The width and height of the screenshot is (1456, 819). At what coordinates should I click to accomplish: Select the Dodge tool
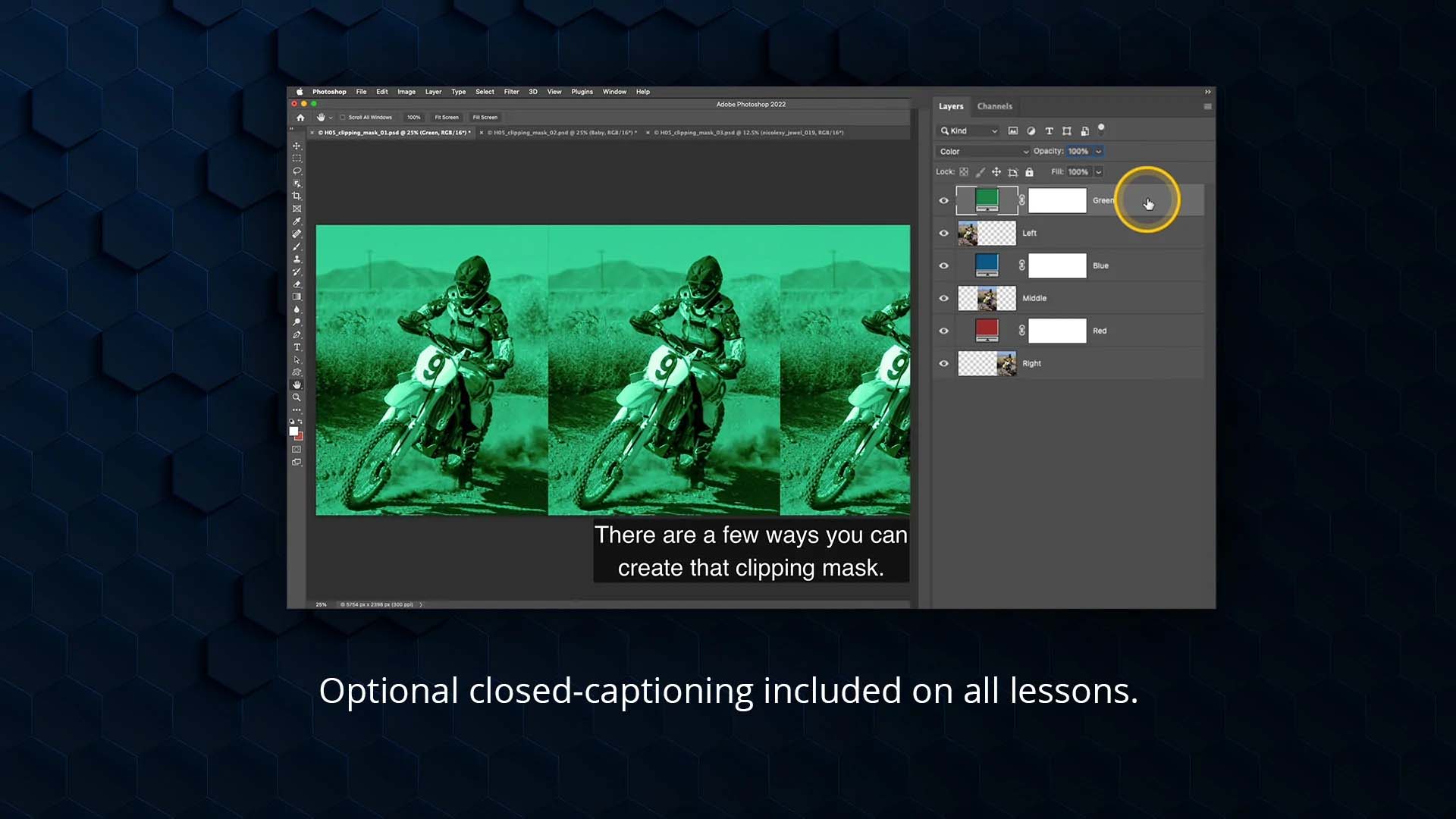click(297, 322)
